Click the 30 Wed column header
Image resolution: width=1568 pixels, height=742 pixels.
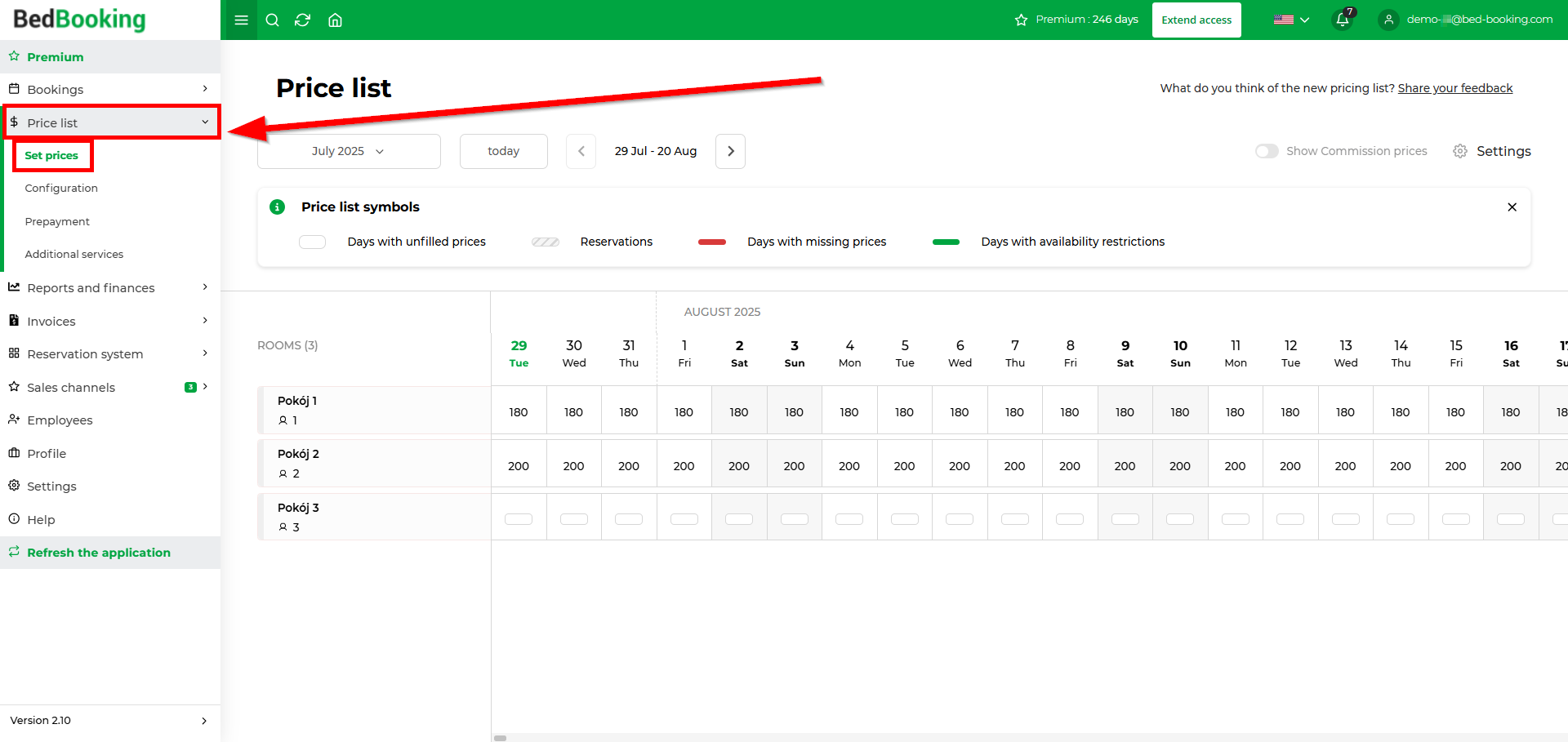pyautogui.click(x=574, y=353)
